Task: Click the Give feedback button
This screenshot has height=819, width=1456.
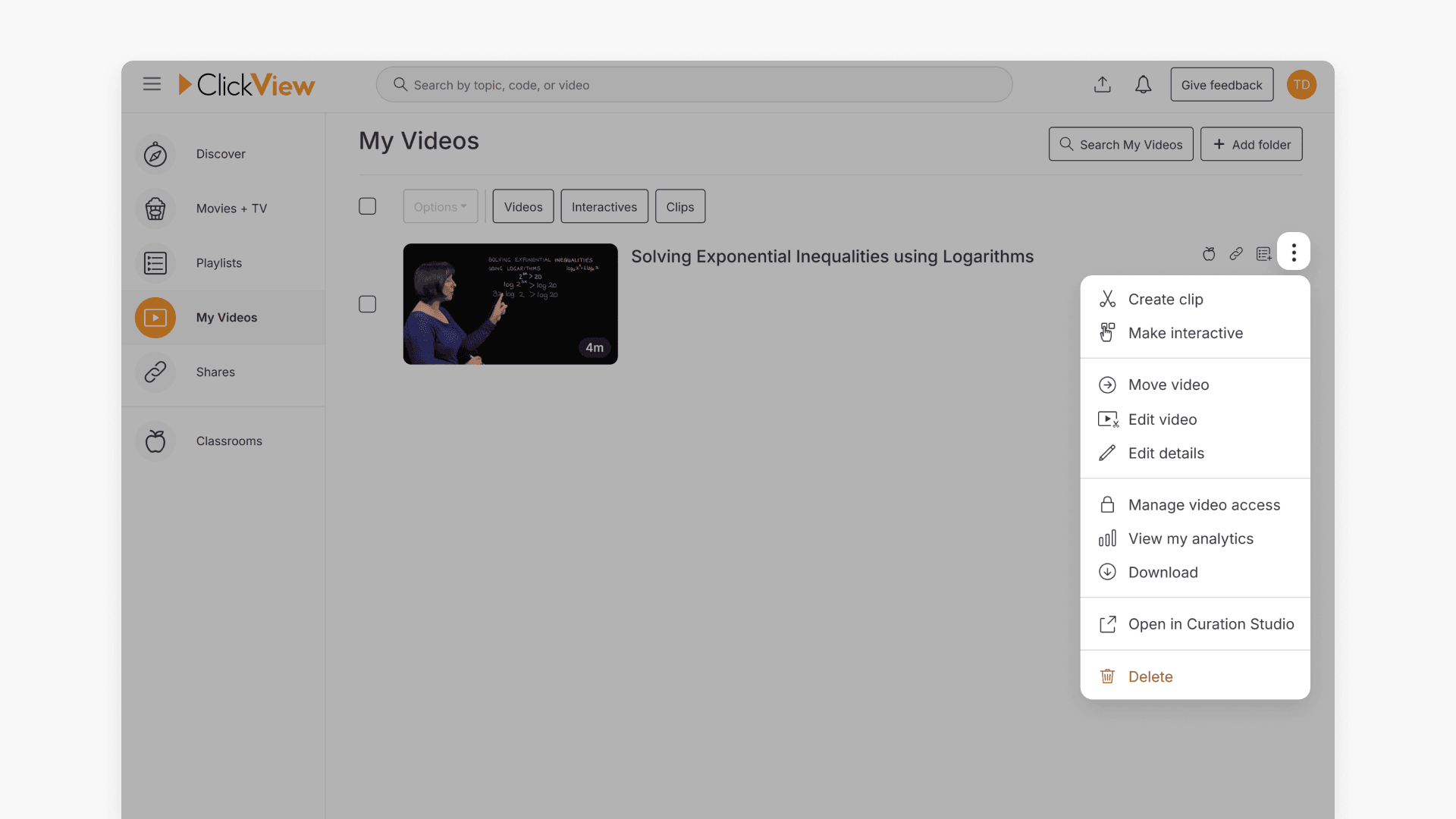Action: coord(1222,84)
